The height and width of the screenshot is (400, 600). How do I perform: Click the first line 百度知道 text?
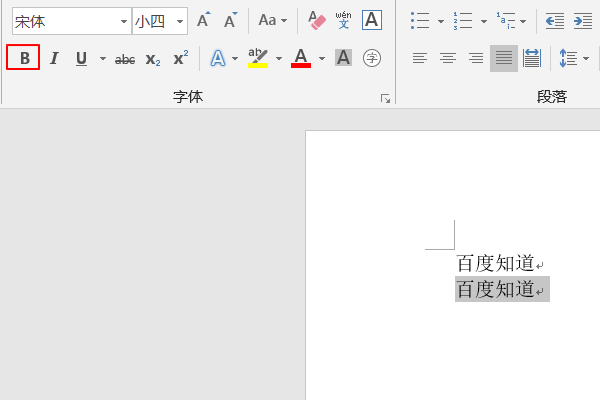coord(496,263)
